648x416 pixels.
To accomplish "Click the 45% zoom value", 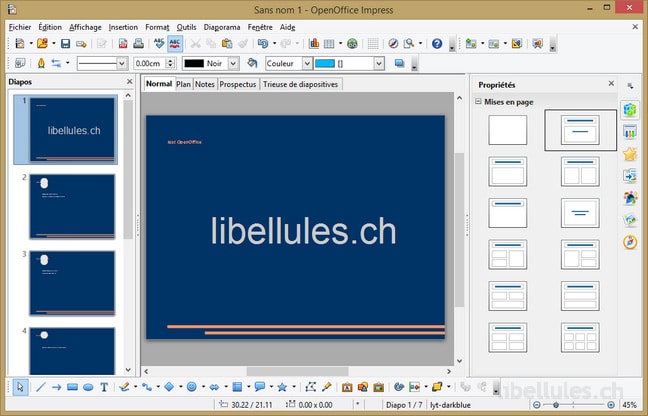I will pos(629,405).
